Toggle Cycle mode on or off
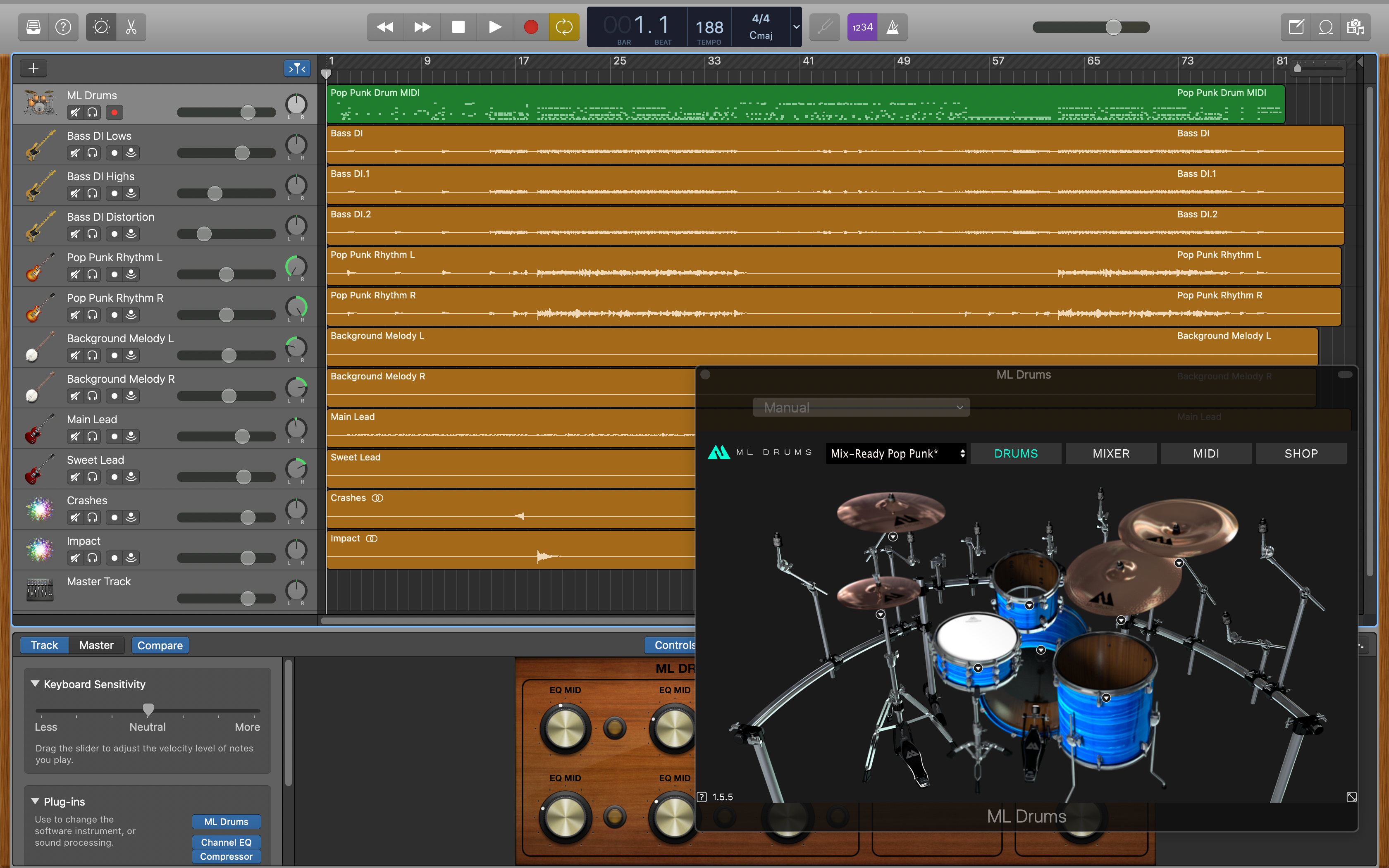1389x868 pixels. tap(563, 27)
